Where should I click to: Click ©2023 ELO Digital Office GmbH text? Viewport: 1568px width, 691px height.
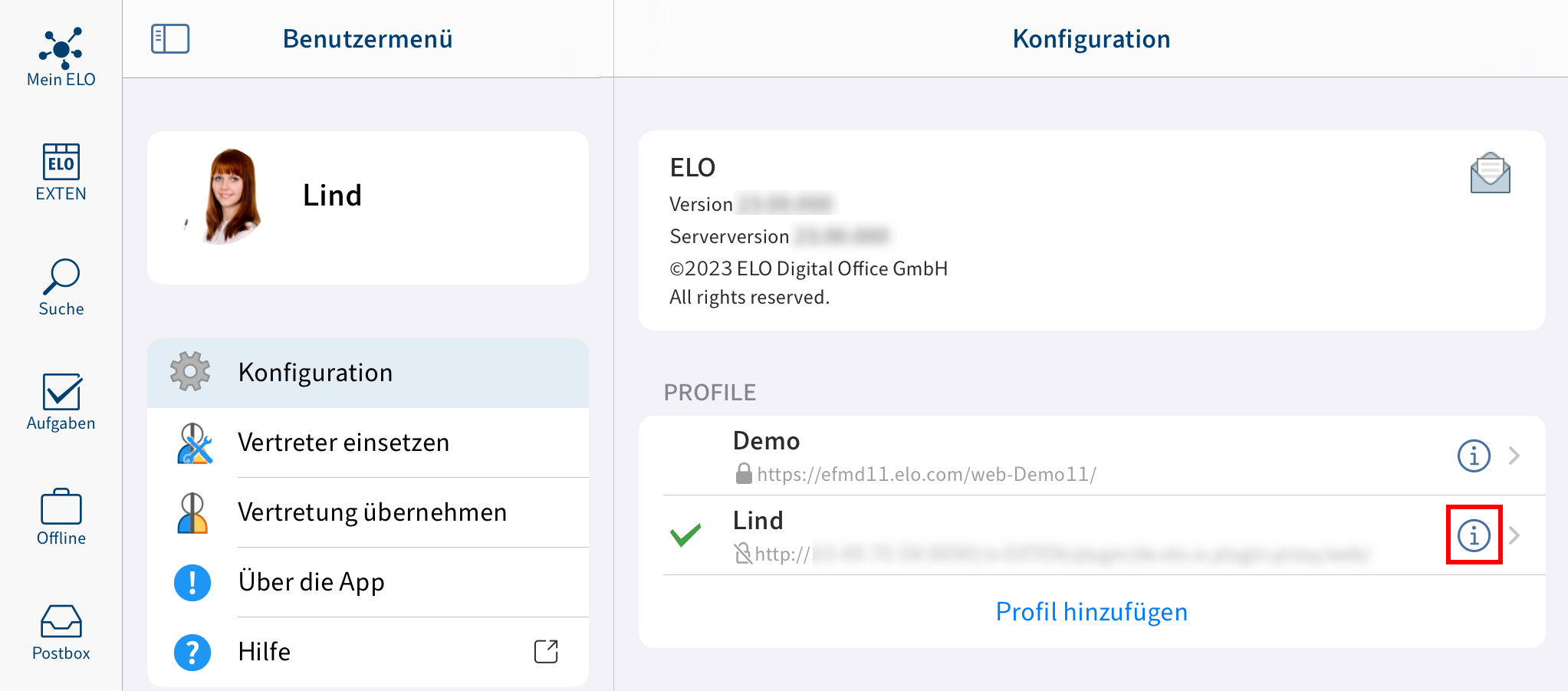click(809, 269)
